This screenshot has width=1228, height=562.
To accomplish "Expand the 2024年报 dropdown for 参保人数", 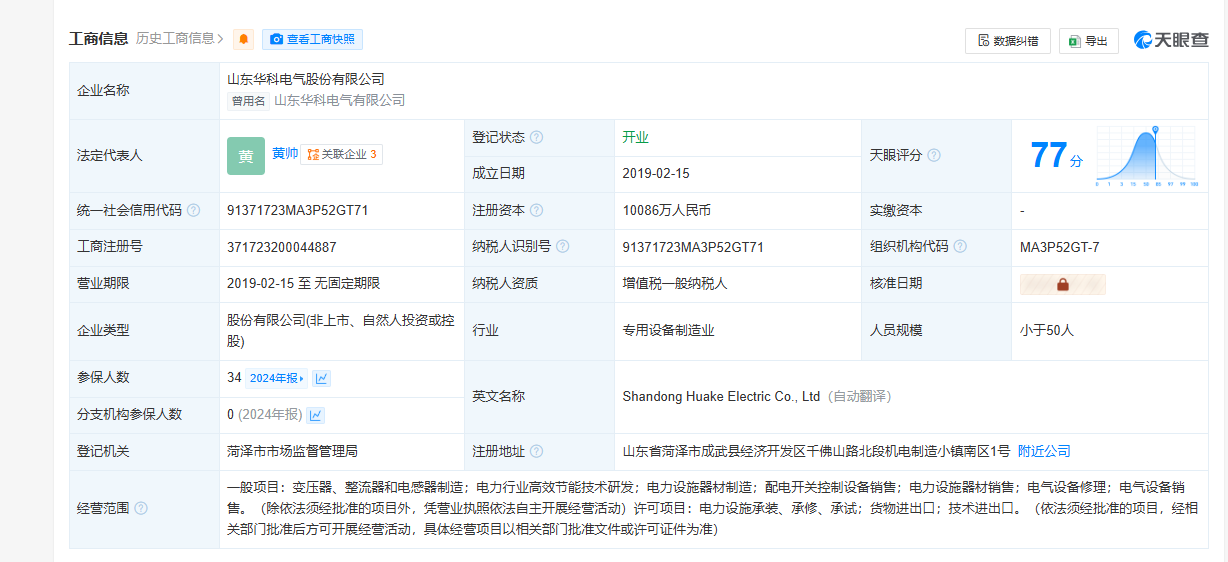I will [276, 378].
